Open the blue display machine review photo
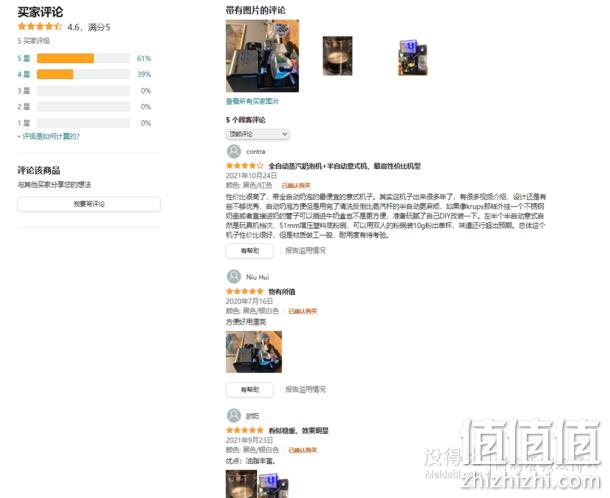Viewport: 610px width, 498px height. (413, 57)
